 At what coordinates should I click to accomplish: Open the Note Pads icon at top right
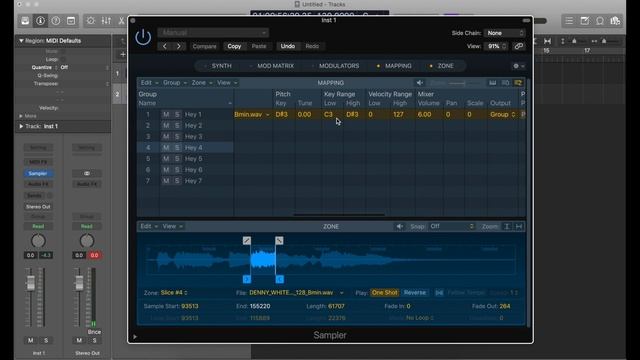click(584, 21)
